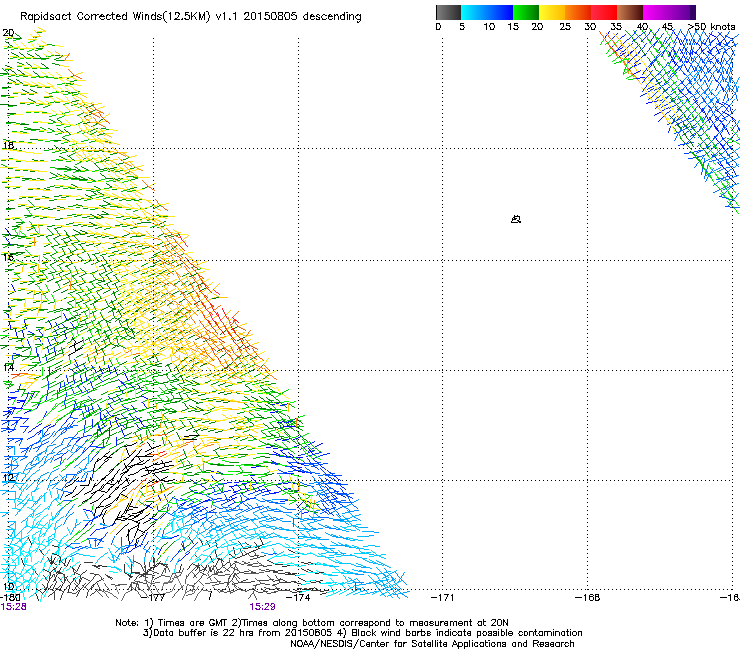Click the dark purple 45-50 knots color bar segment
Viewport: 740px width, 650px height.
(682, 12)
